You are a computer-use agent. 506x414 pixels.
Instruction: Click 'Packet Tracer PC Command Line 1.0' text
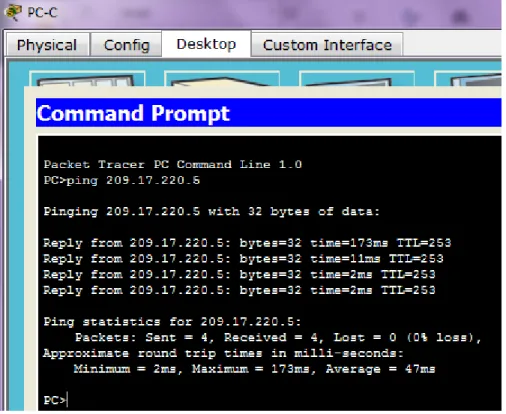(x=173, y=164)
